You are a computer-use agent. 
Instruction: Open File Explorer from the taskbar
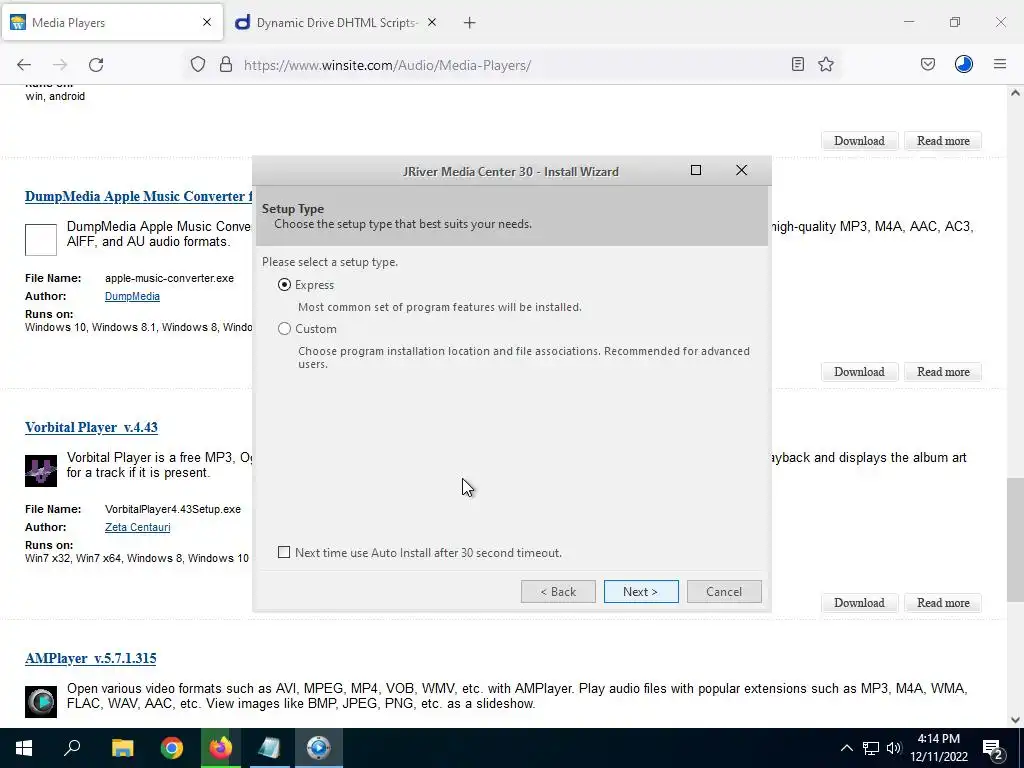pyautogui.click(x=122, y=748)
